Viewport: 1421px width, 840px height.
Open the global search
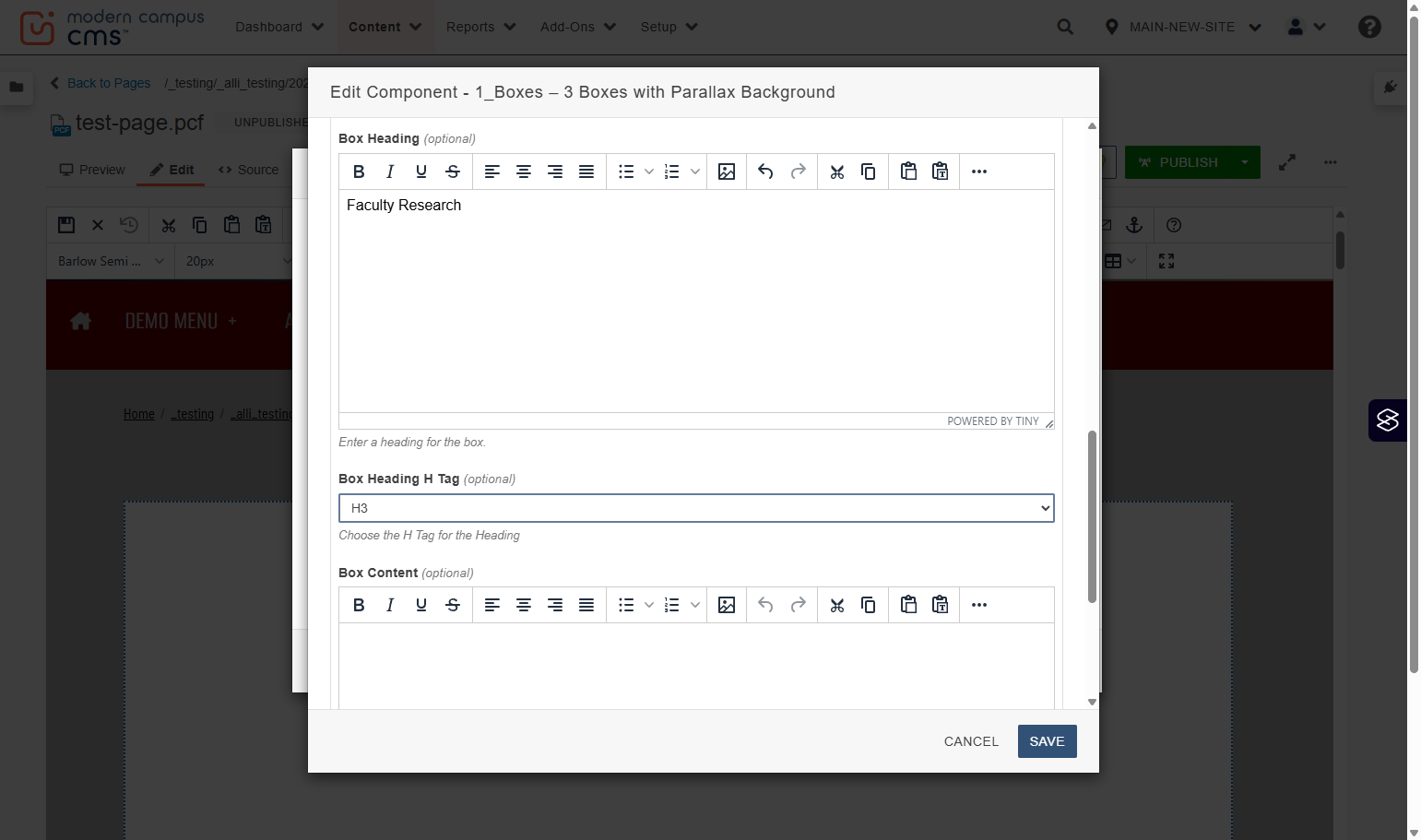point(1065,27)
